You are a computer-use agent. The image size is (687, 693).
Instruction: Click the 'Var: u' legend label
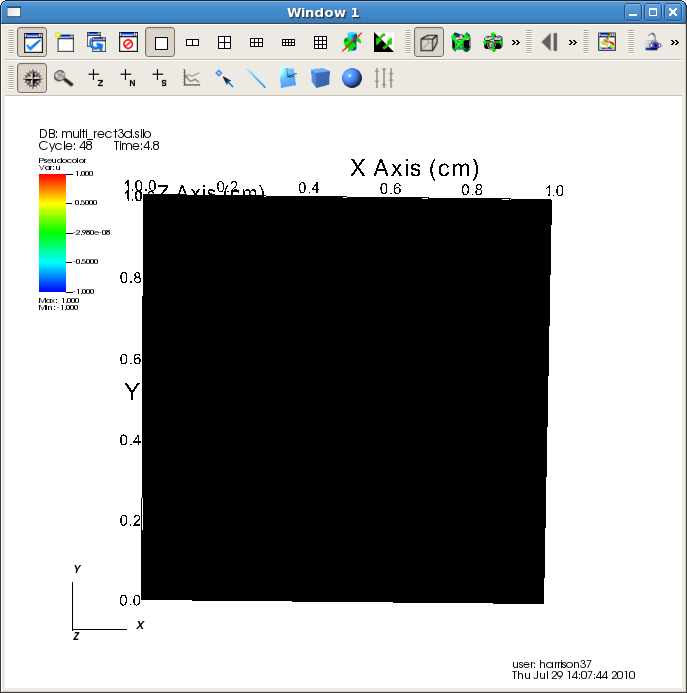pos(50,168)
